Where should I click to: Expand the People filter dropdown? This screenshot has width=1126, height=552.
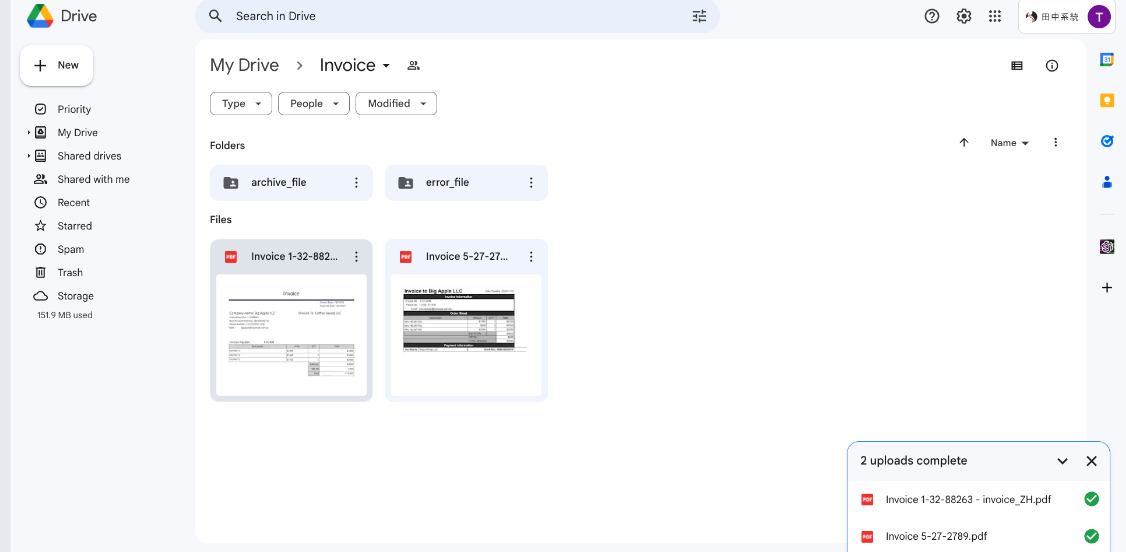pos(313,104)
